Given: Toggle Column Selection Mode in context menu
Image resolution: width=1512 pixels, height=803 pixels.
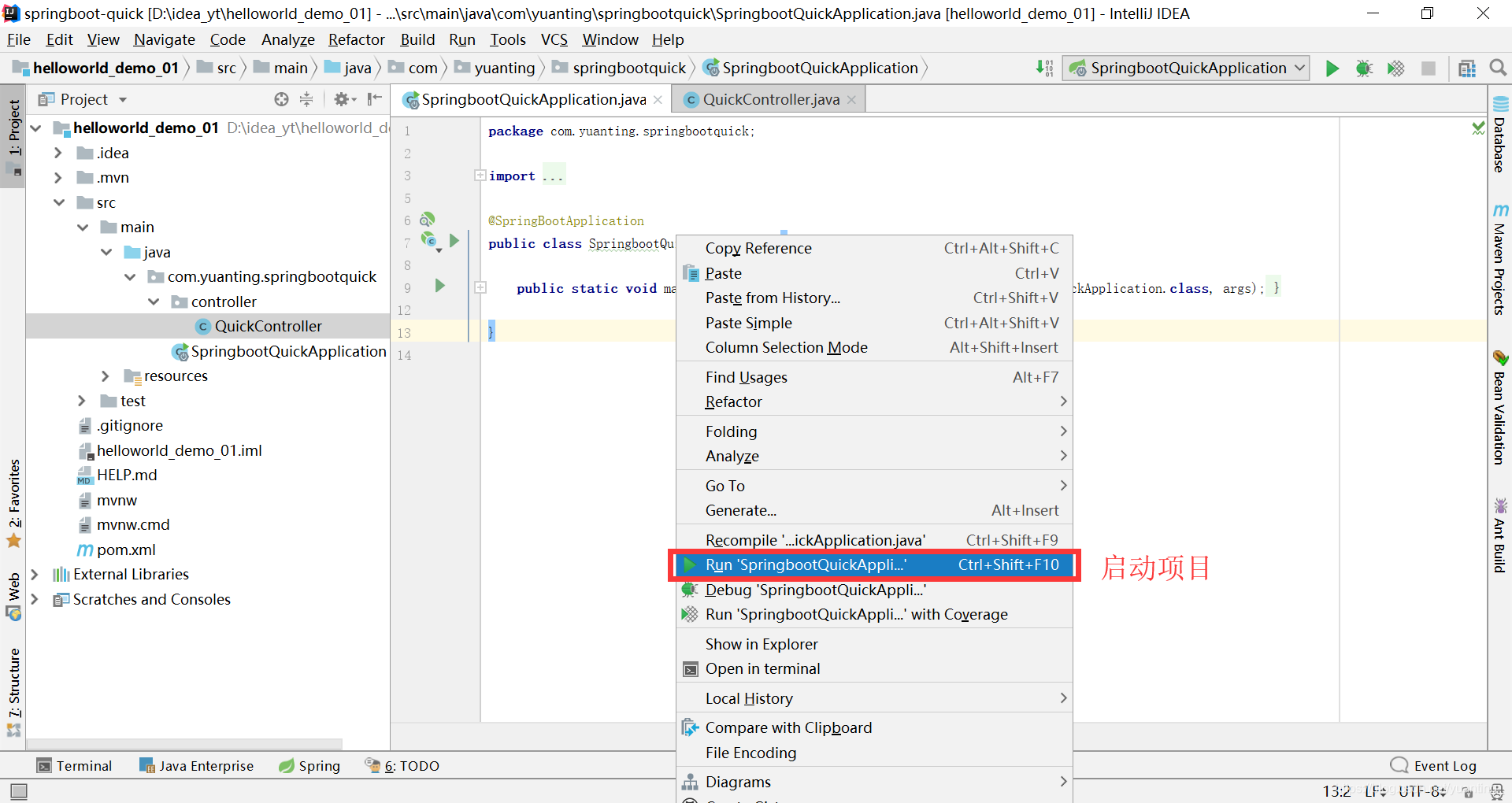Looking at the screenshot, I should click(874, 347).
